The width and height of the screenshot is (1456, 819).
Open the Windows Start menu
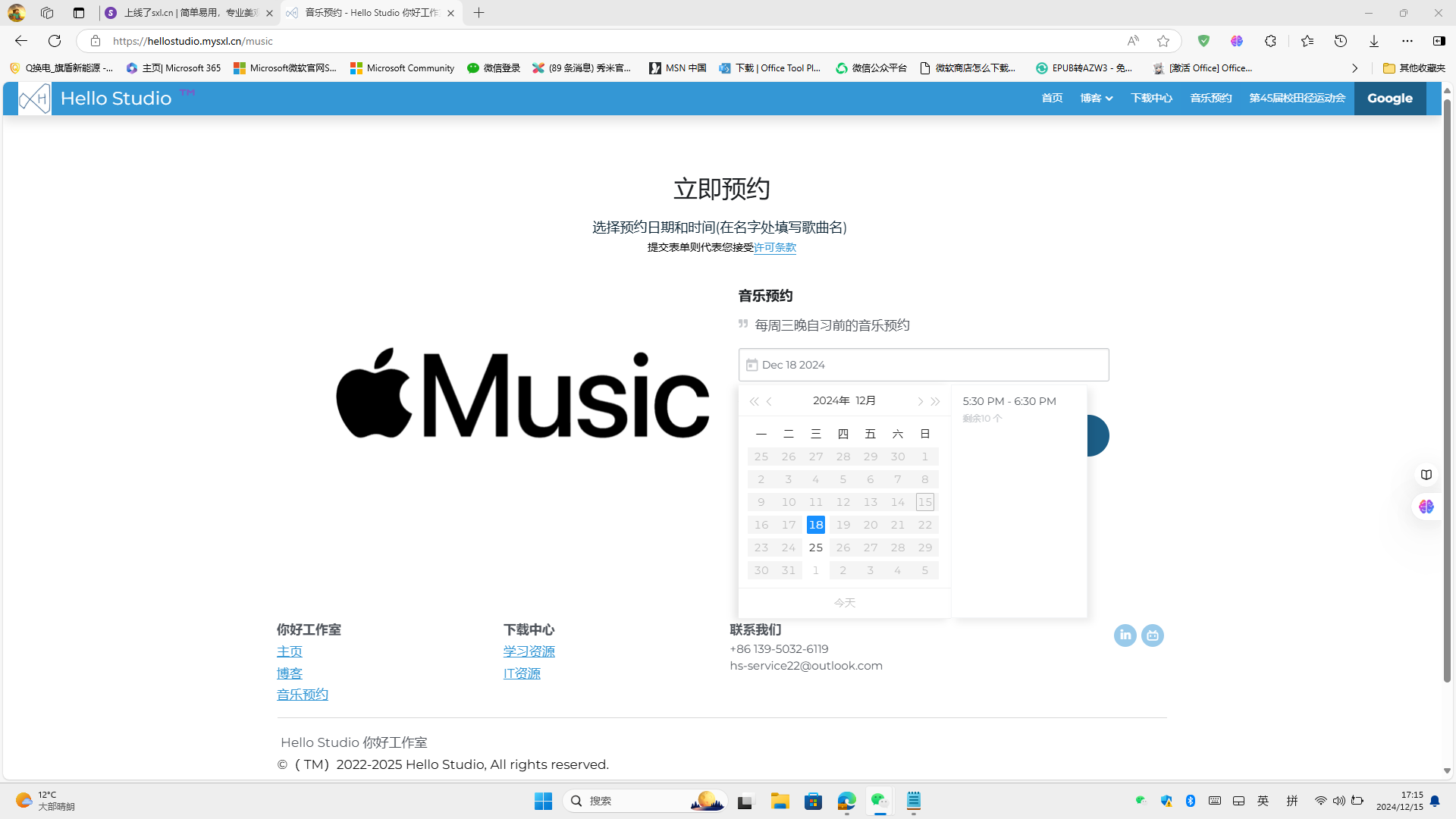pyautogui.click(x=543, y=801)
